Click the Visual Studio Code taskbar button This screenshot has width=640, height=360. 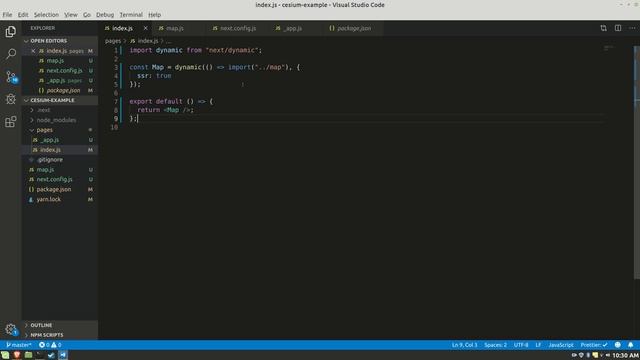(63, 355)
